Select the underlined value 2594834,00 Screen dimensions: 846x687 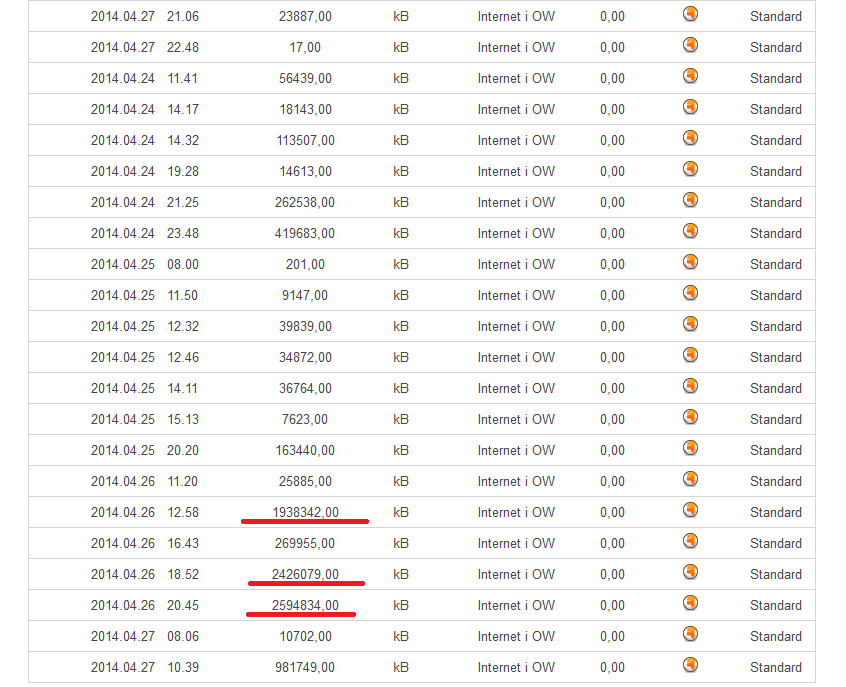pyautogui.click(x=305, y=606)
